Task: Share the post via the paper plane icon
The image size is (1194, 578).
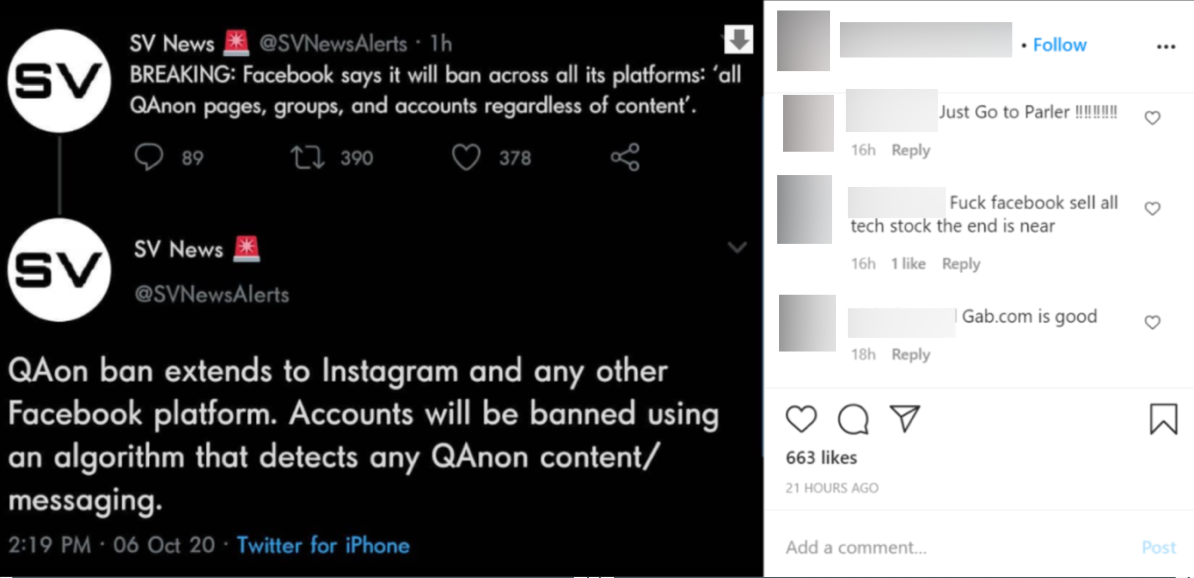Action: [905, 420]
